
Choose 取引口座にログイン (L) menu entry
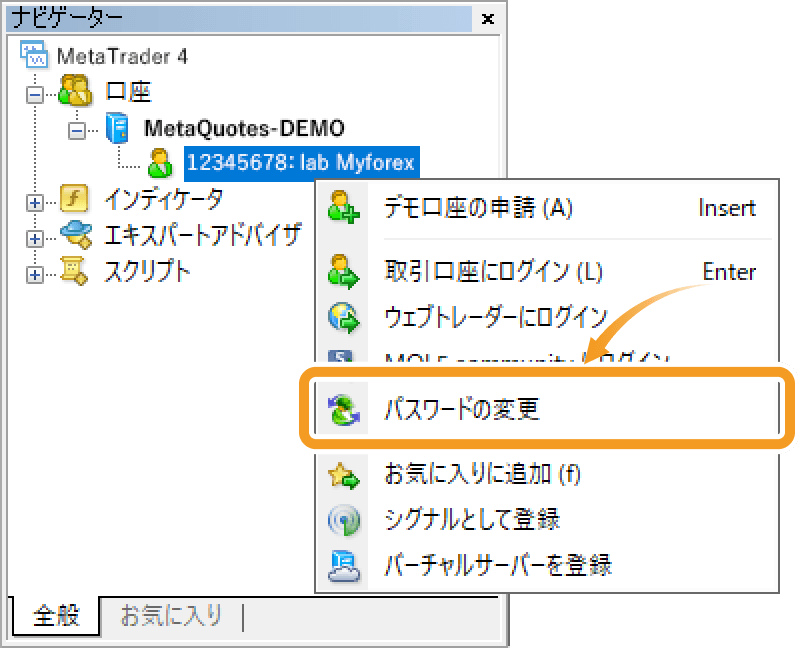pyautogui.click(x=547, y=271)
